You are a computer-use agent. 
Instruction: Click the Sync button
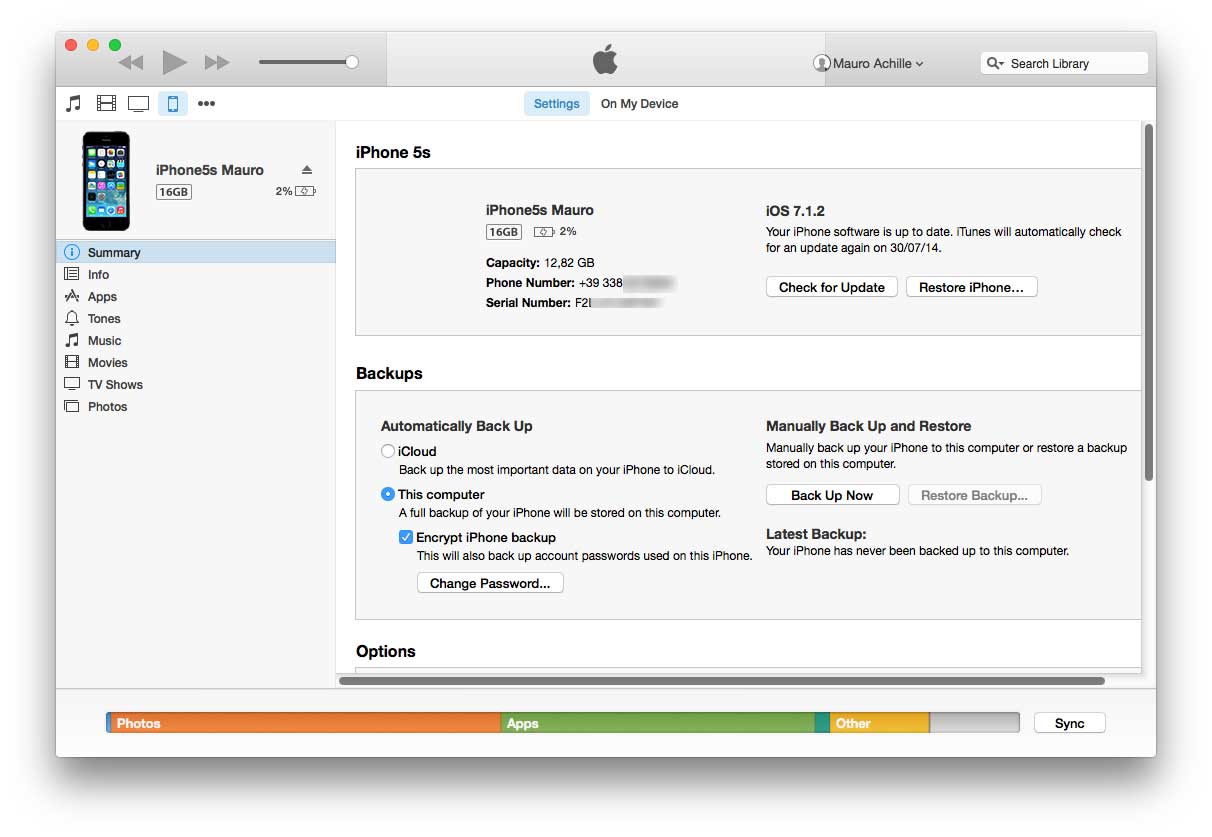click(1069, 723)
